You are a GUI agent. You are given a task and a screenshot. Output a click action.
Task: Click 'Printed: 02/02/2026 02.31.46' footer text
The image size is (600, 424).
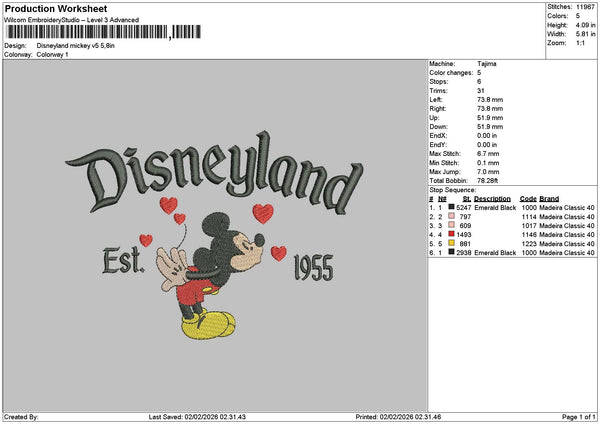pos(398,417)
